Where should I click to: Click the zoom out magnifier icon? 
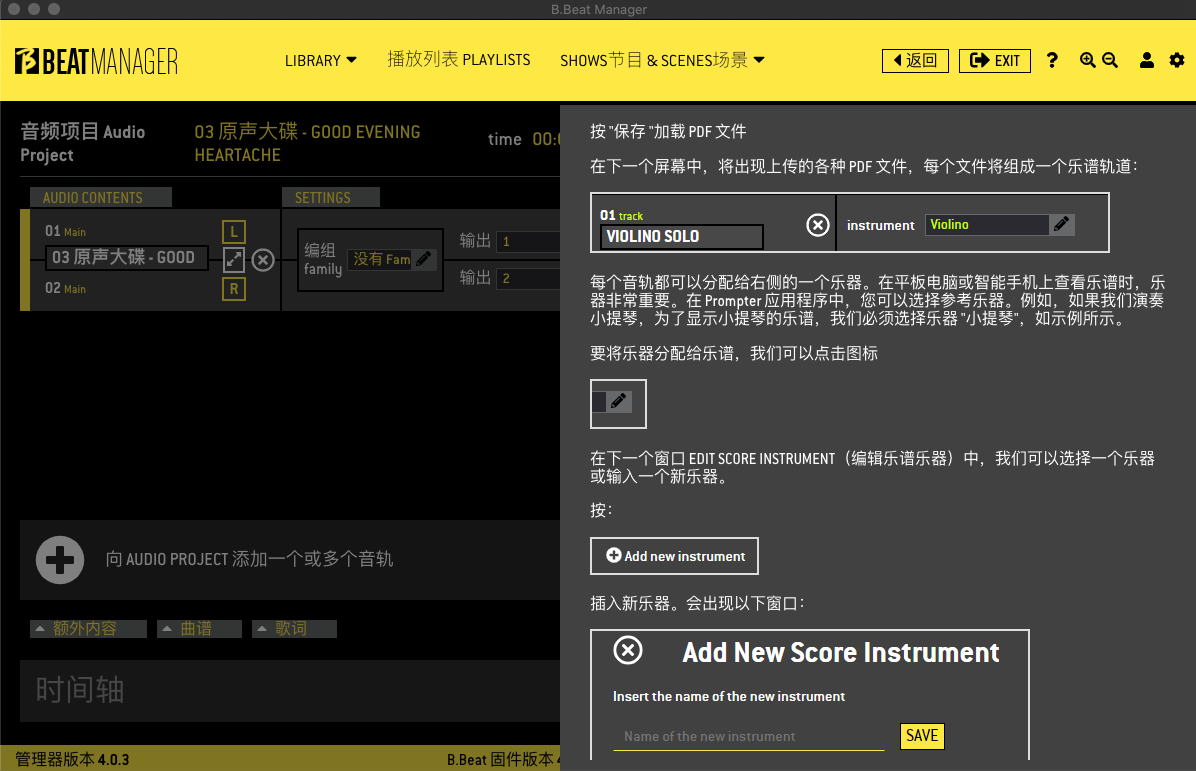tap(1110, 60)
